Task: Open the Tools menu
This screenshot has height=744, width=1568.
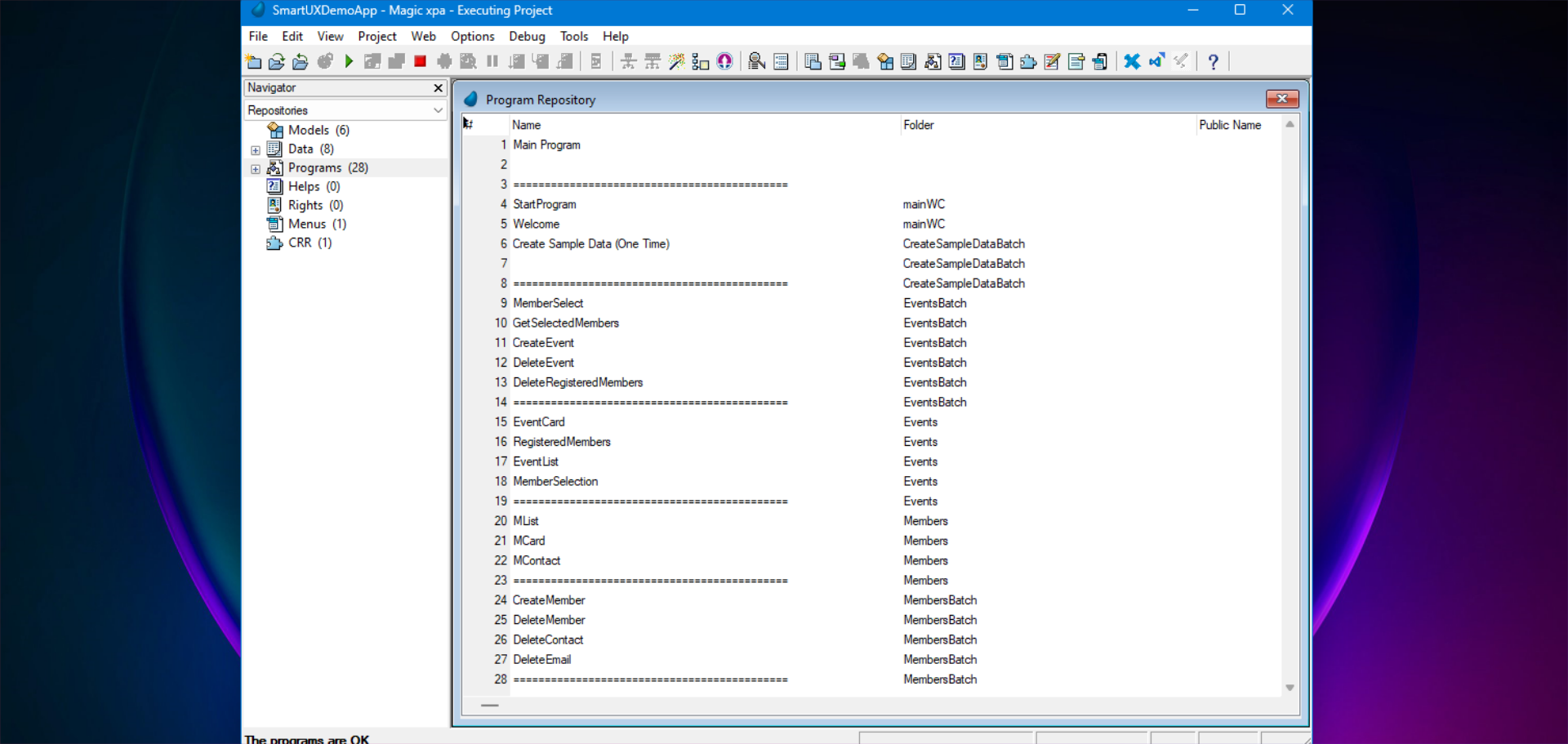Action: [x=573, y=36]
